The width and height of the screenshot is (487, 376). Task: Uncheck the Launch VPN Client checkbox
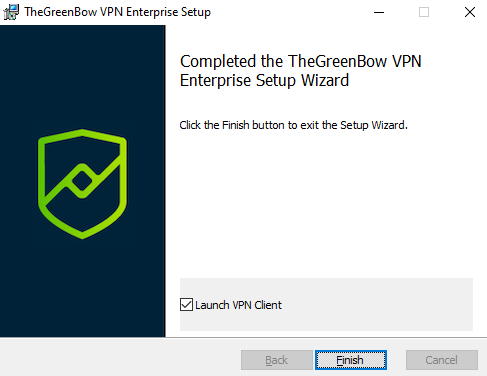click(x=186, y=305)
